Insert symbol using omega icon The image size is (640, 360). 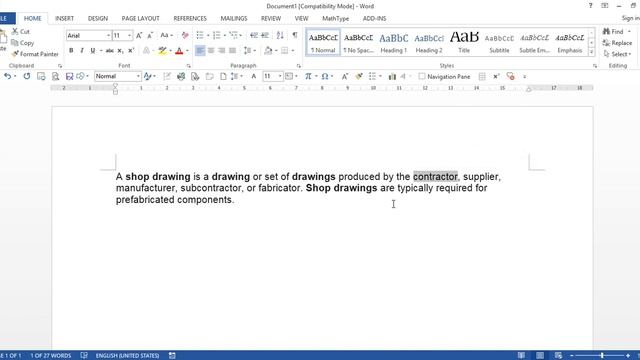pyautogui.click(x=325, y=76)
